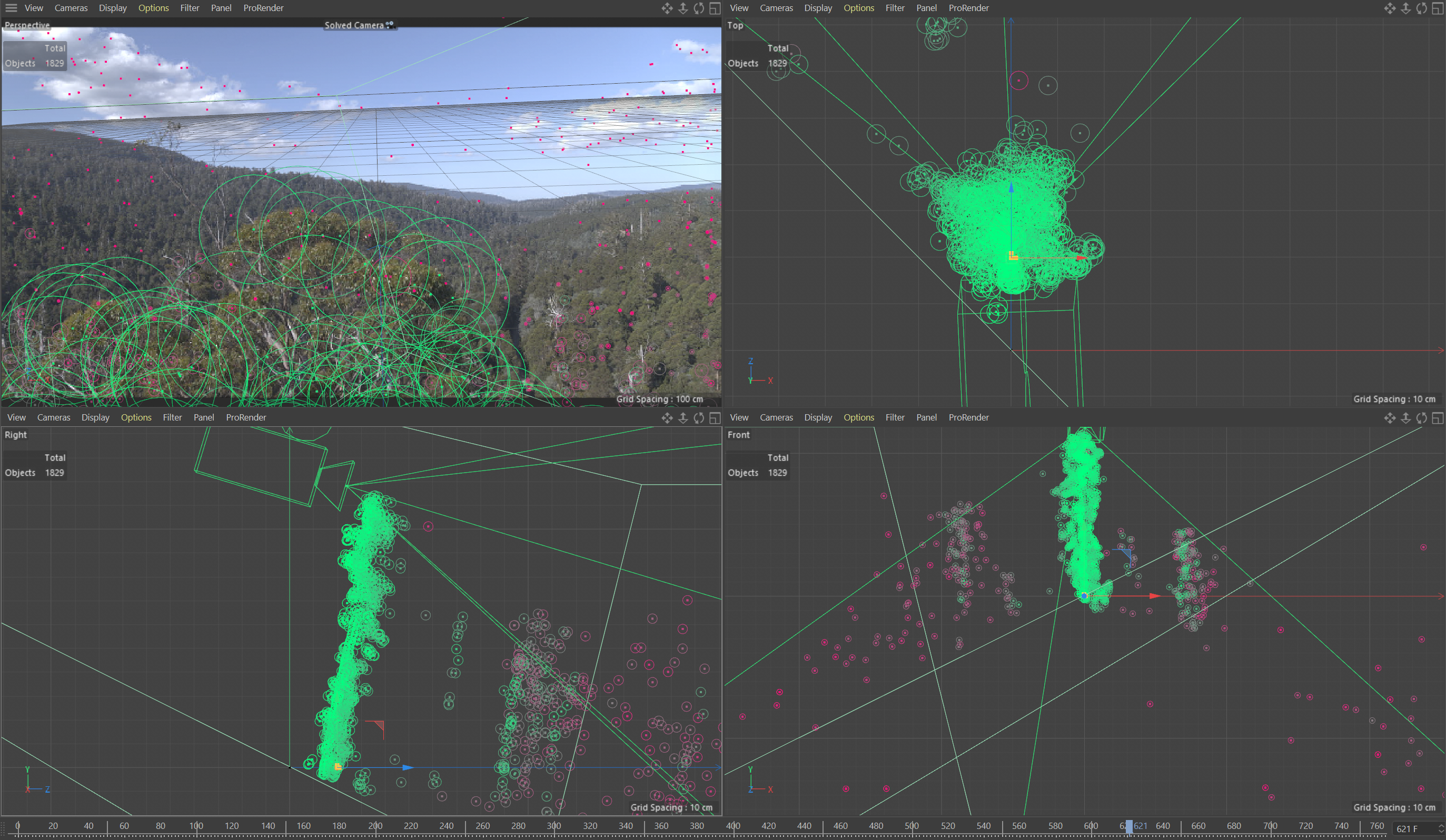Open the ProRender menu in the Front viewport
Image resolution: width=1446 pixels, height=840 pixels.
pyautogui.click(x=968, y=417)
